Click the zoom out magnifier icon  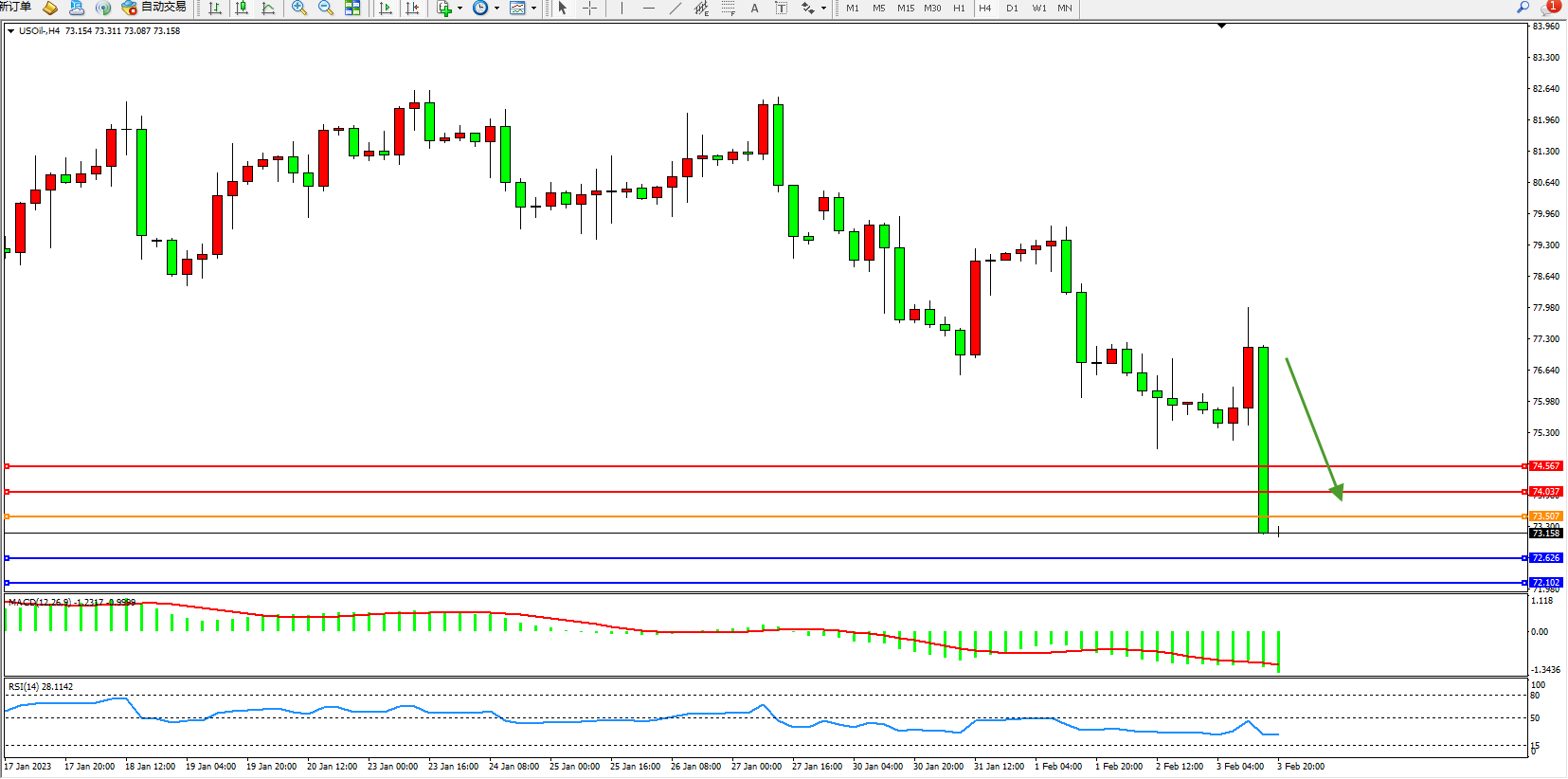click(x=326, y=9)
